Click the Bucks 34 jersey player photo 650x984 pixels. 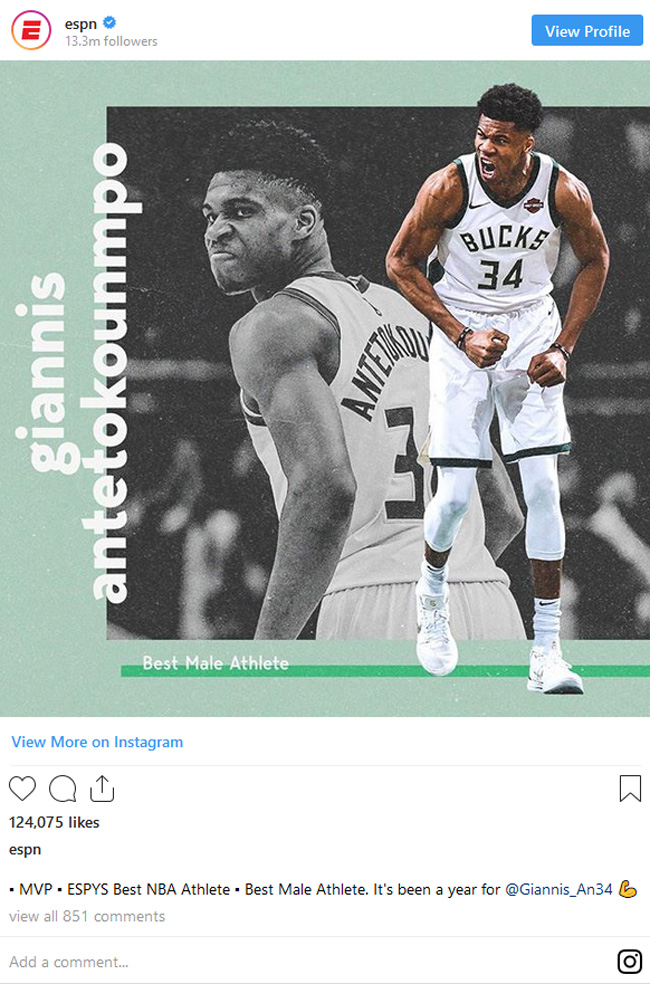(497, 389)
